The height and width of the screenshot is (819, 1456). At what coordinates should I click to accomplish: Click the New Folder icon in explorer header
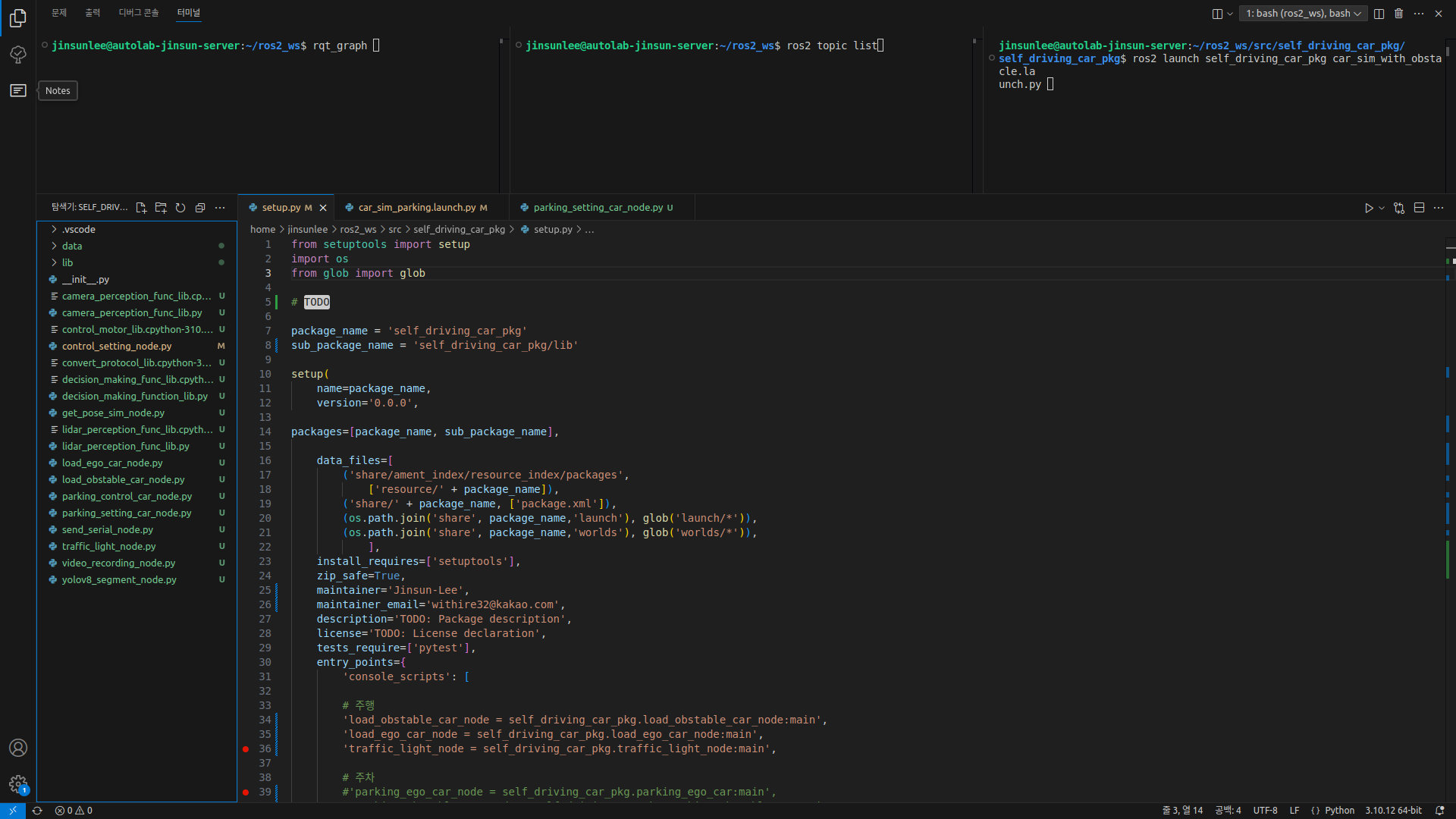point(161,208)
